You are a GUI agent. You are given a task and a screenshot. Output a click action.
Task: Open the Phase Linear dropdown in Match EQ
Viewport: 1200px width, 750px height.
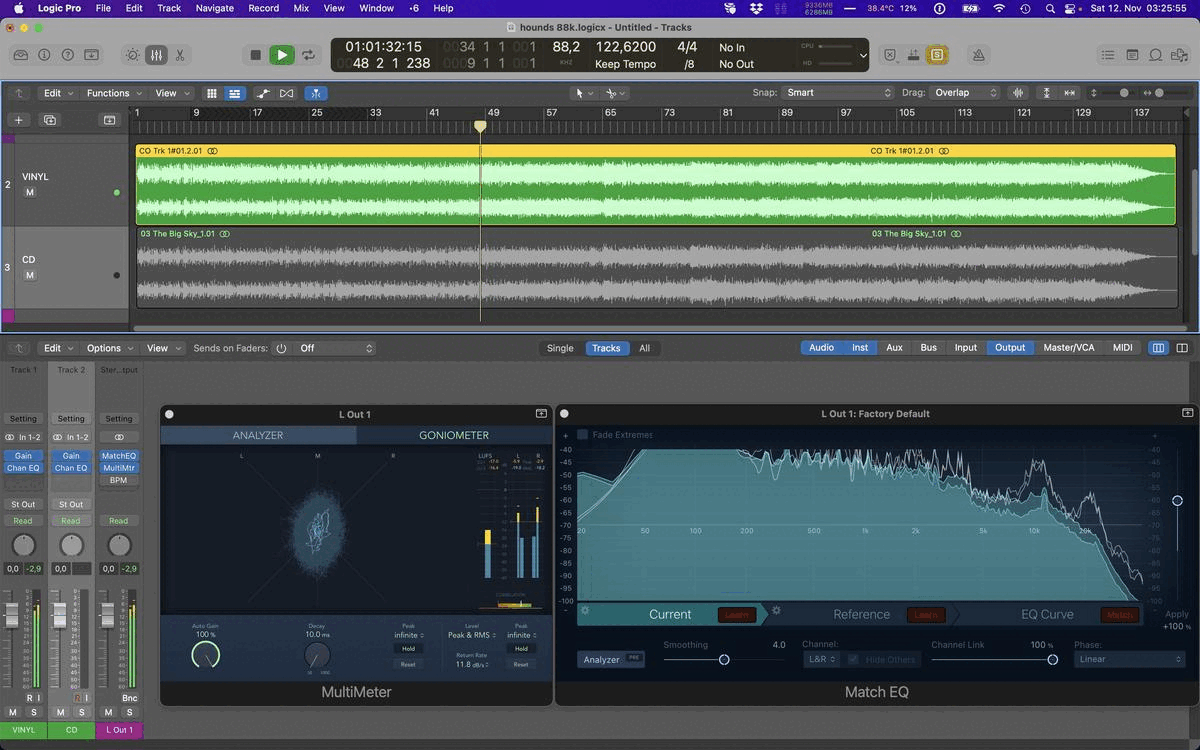(x=1130, y=659)
